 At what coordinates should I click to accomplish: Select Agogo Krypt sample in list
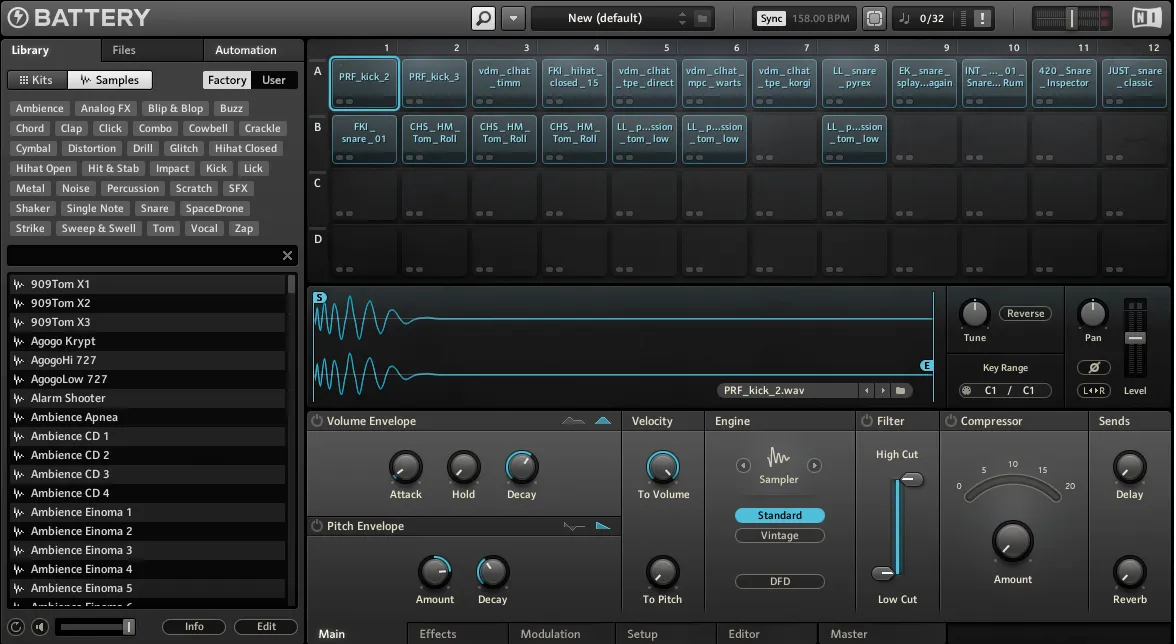(148, 341)
